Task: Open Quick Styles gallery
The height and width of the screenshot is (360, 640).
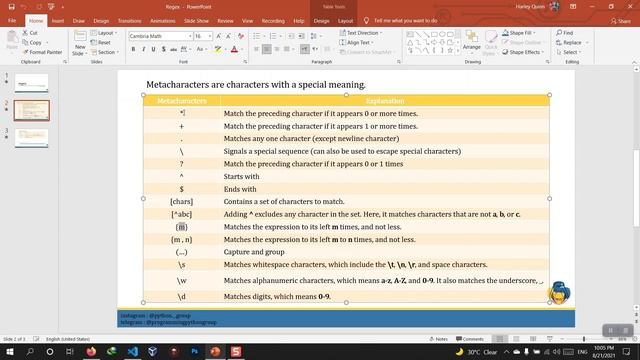Action: (491, 43)
